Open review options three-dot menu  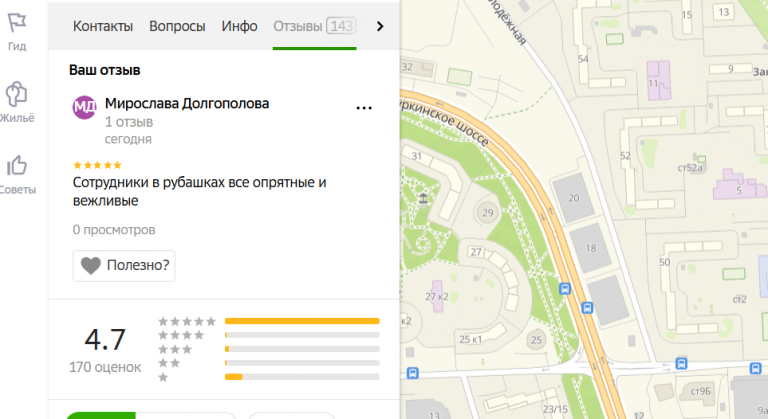pos(364,108)
